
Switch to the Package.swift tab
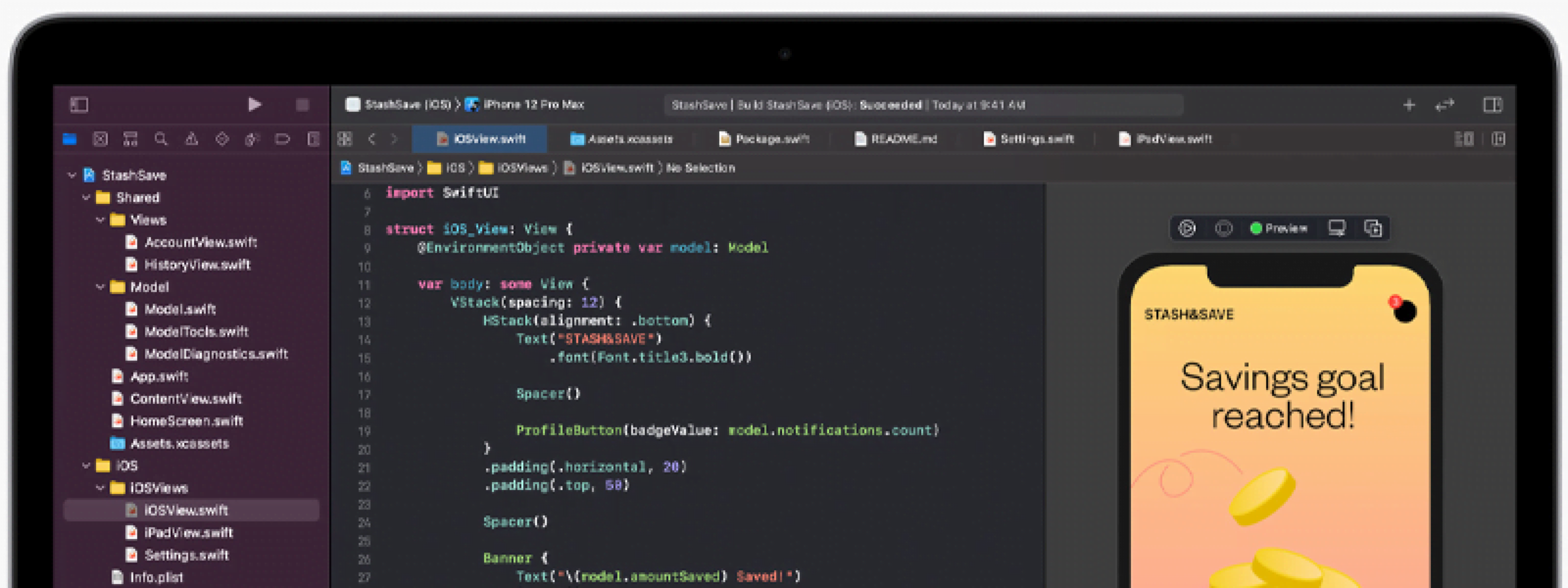[764, 139]
